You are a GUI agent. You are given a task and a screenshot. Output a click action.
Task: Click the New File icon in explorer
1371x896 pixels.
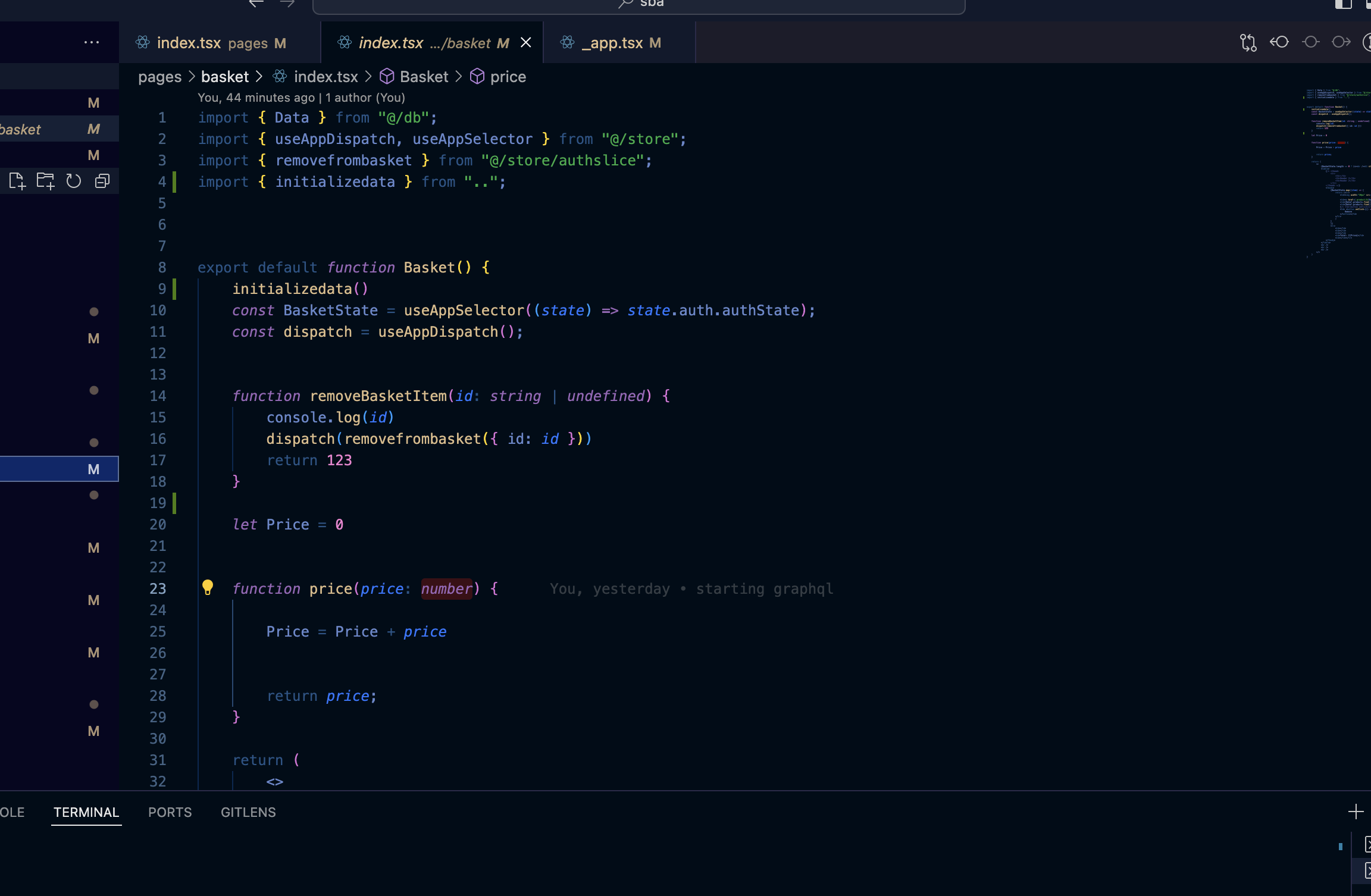pos(17,181)
